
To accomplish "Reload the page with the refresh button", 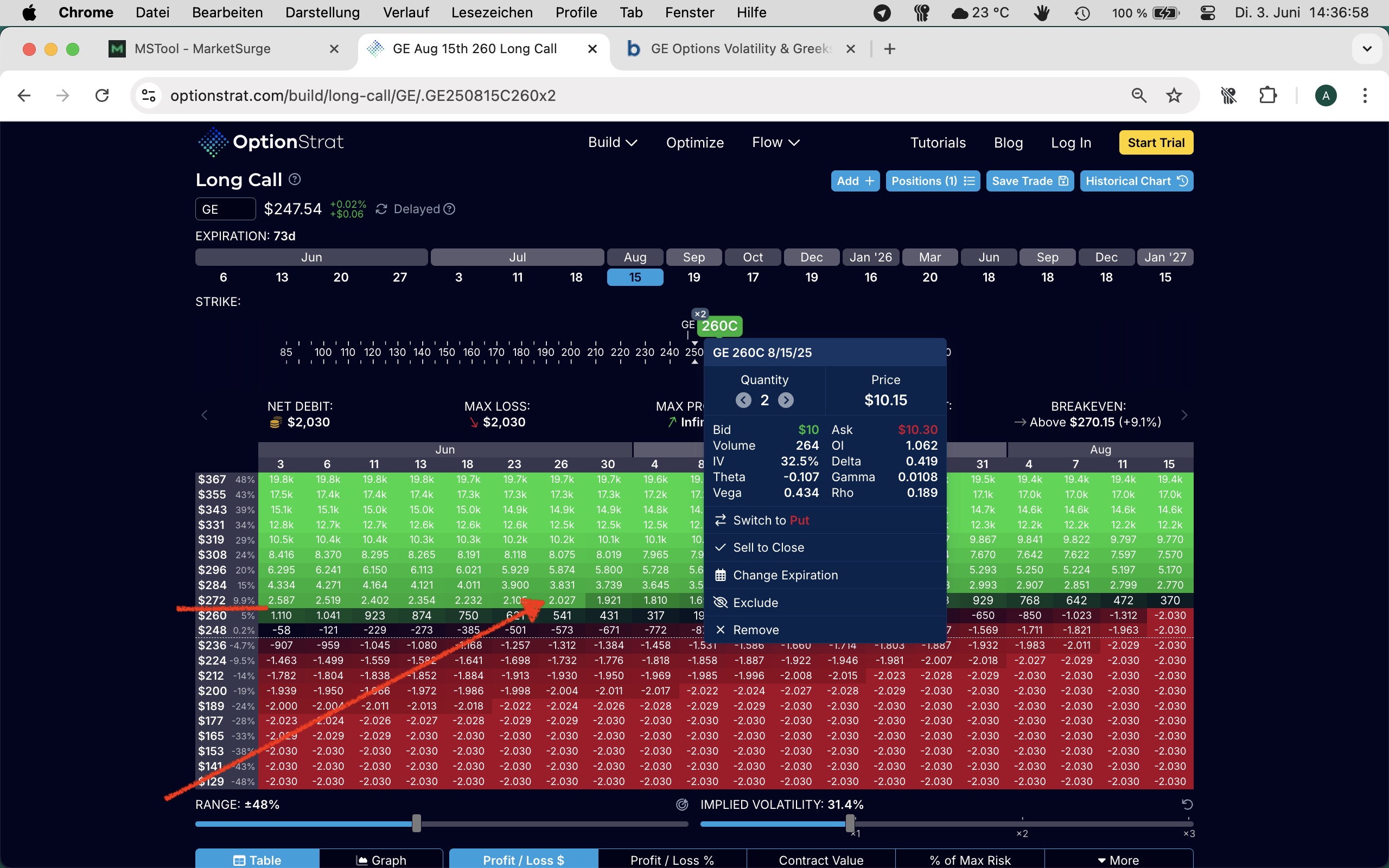I will coord(102,95).
